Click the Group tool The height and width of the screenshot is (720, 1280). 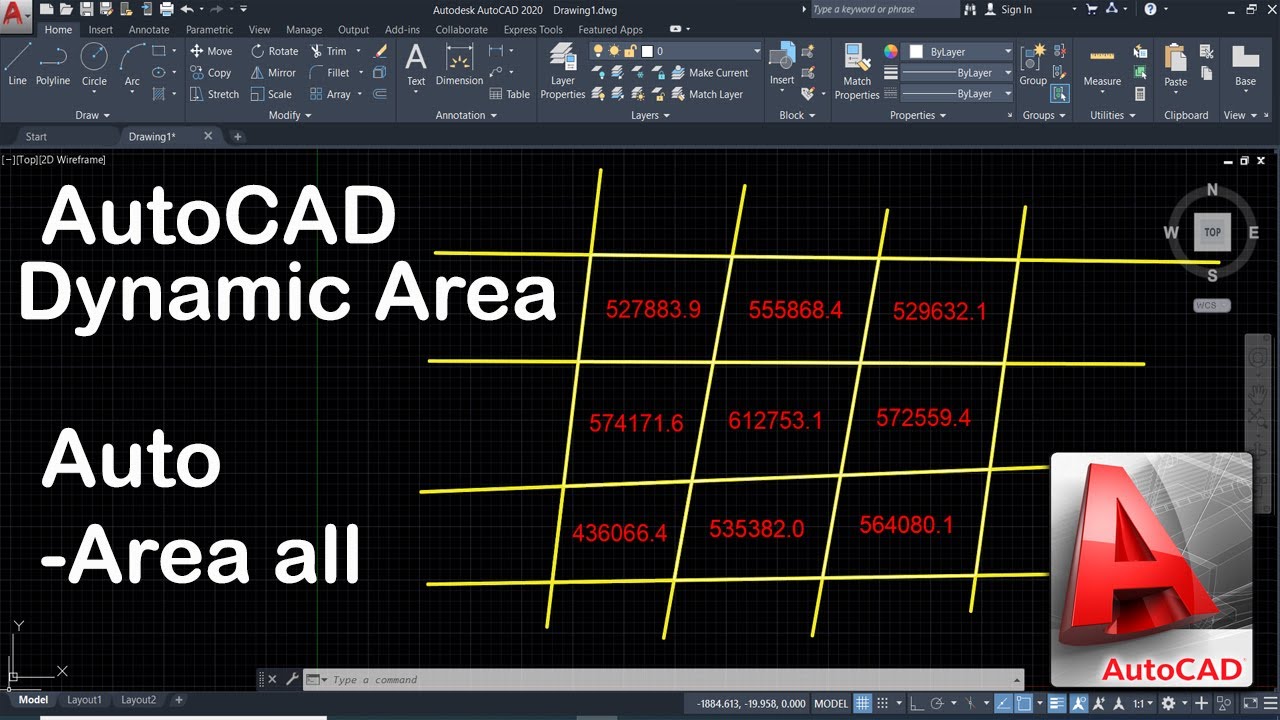(1033, 65)
